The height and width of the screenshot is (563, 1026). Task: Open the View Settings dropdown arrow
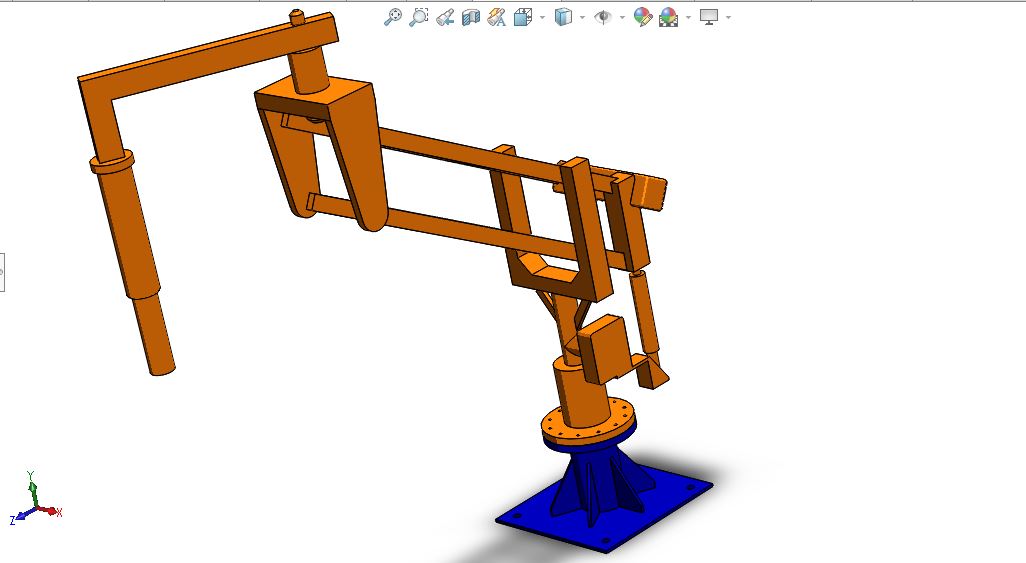[x=728, y=17]
